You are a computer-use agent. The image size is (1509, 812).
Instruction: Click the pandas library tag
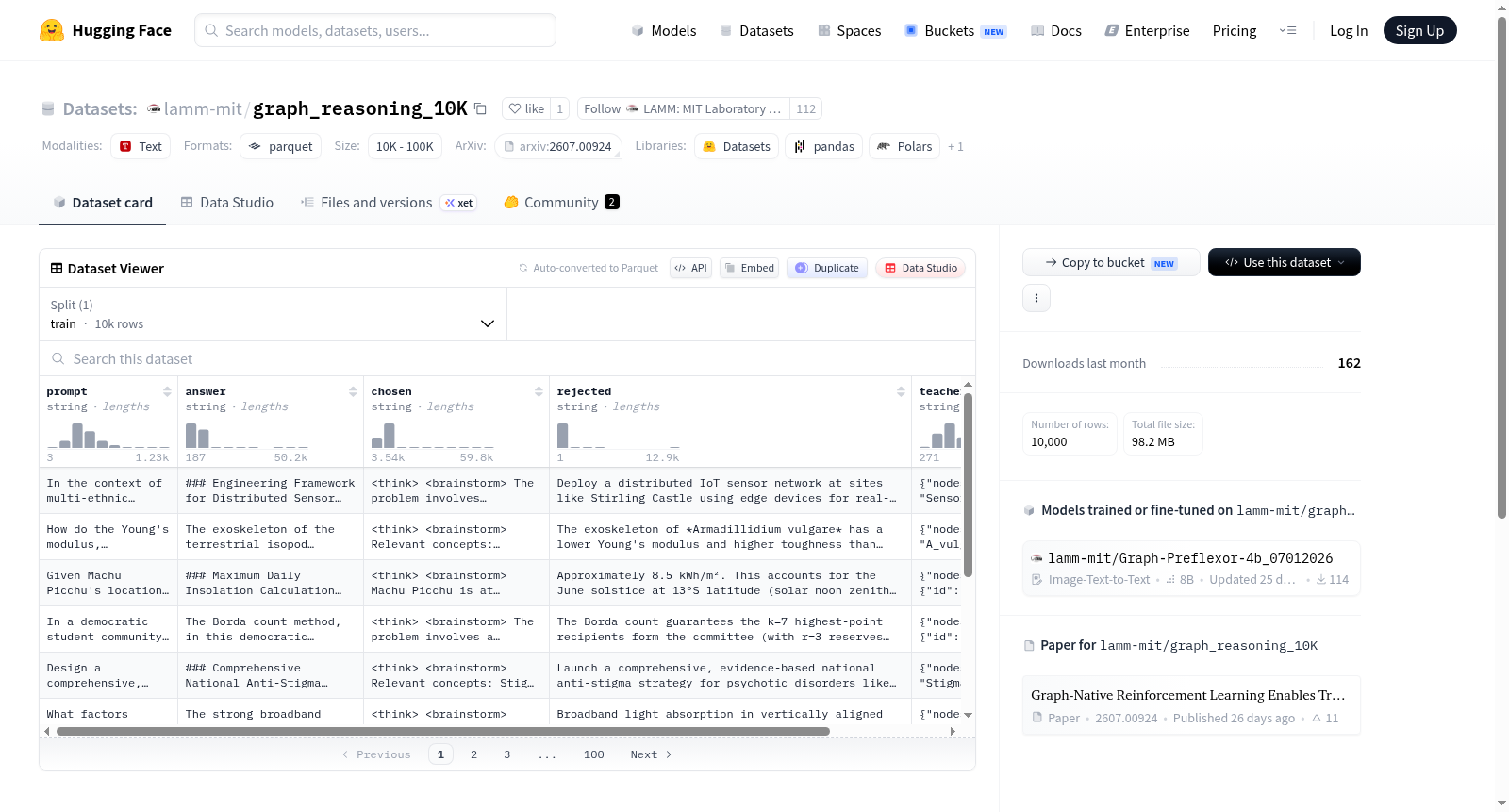(x=823, y=146)
